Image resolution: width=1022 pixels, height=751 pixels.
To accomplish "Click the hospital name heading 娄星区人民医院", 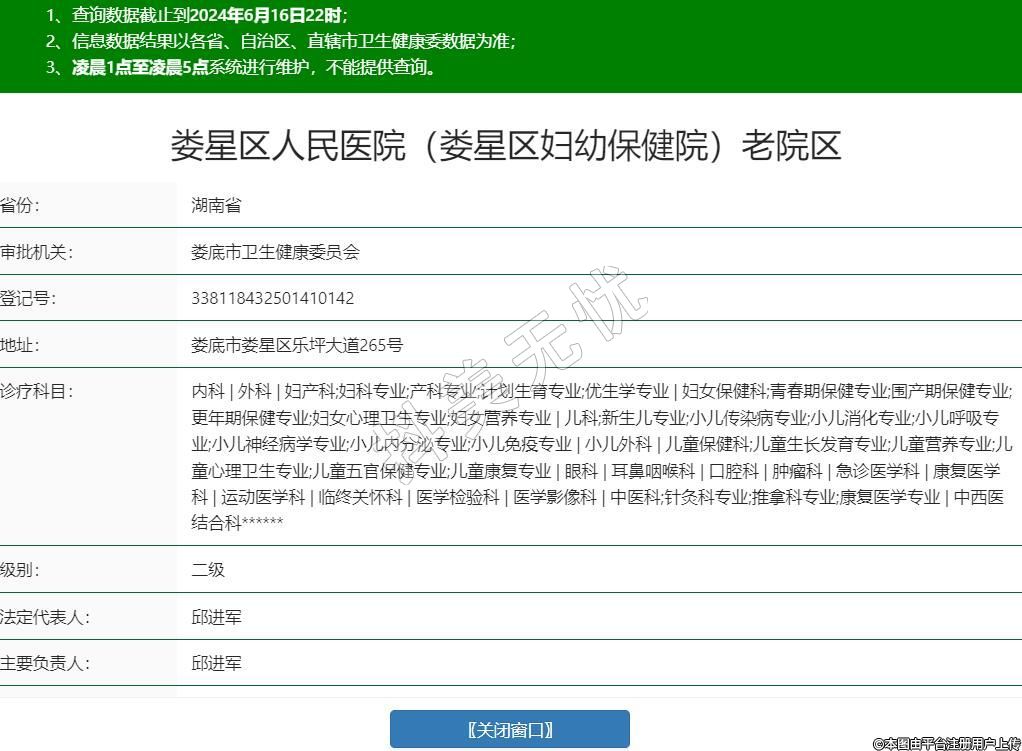I will (505, 146).
